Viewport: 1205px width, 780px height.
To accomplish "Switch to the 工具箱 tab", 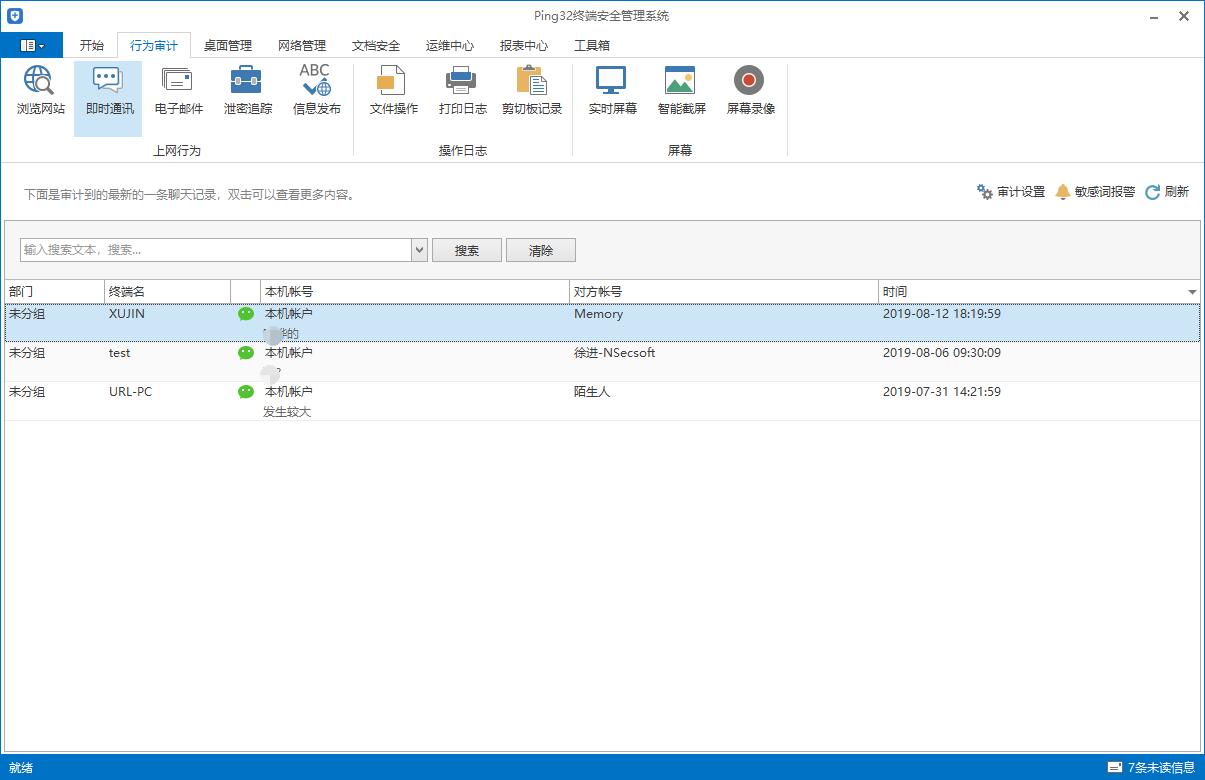I will point(592,46).
